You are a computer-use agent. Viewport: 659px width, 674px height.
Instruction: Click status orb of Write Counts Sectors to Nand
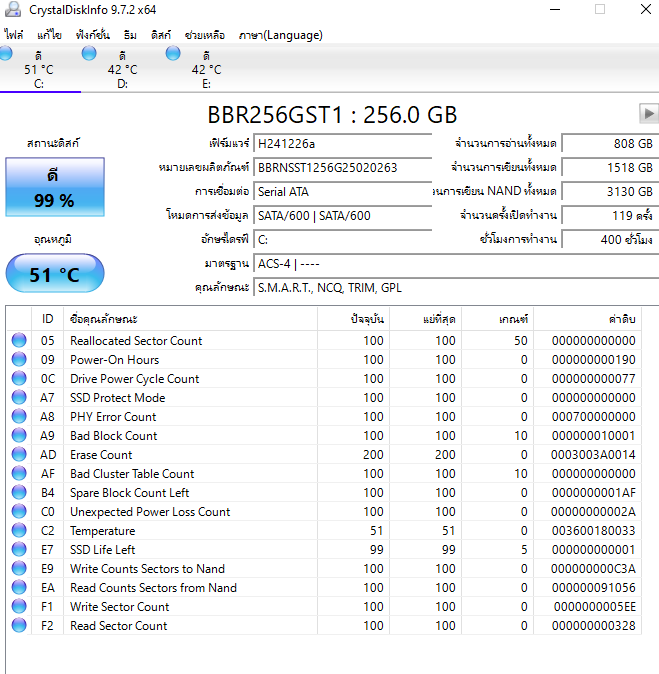[x=19, y=568]
